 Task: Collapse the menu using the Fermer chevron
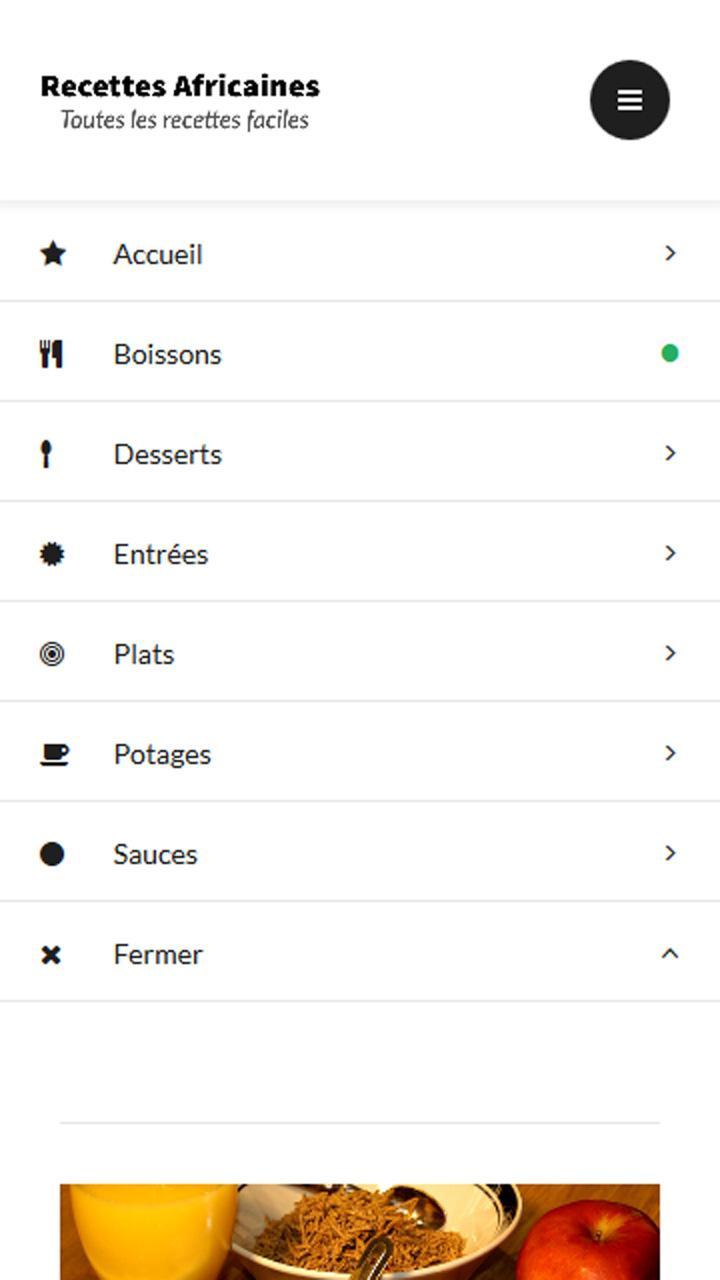coord(669,953)
